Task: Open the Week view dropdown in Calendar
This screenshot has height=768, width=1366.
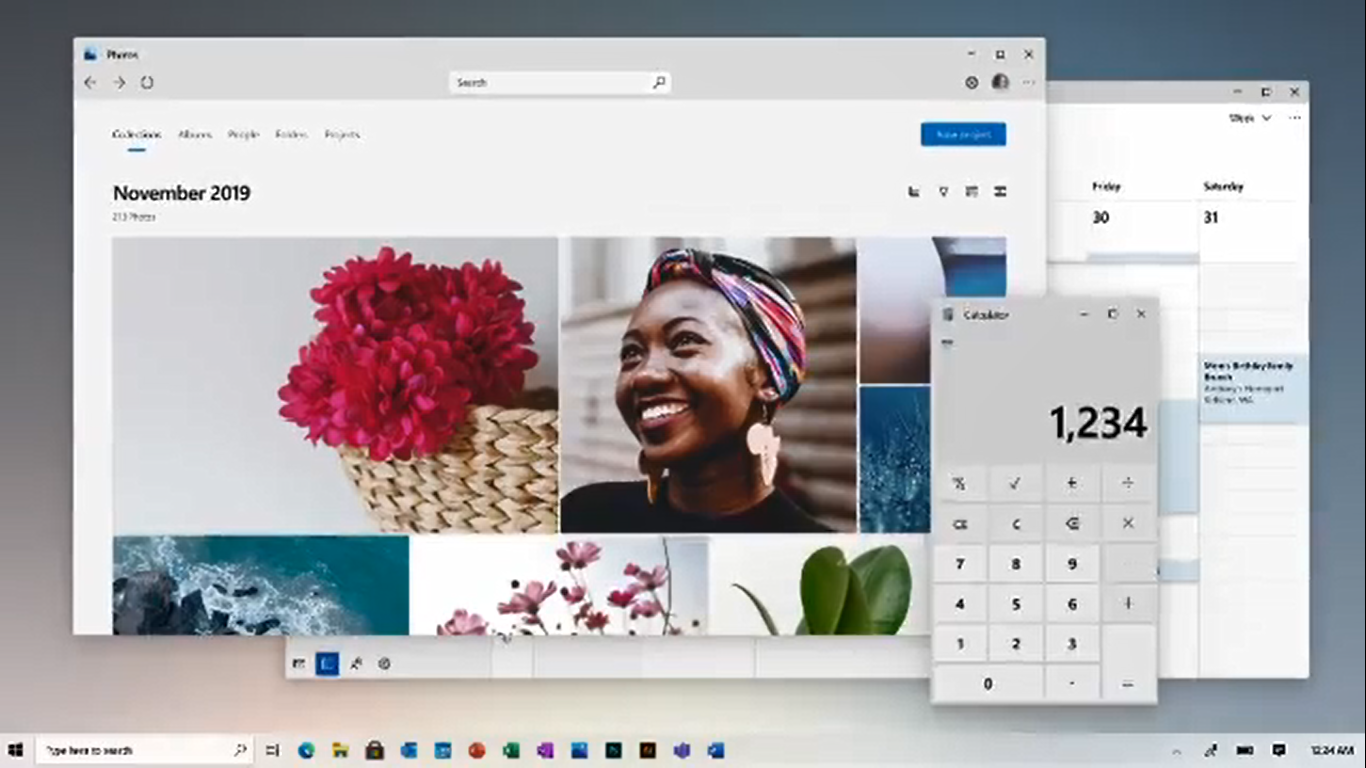Action: [x=1252, y=117]
